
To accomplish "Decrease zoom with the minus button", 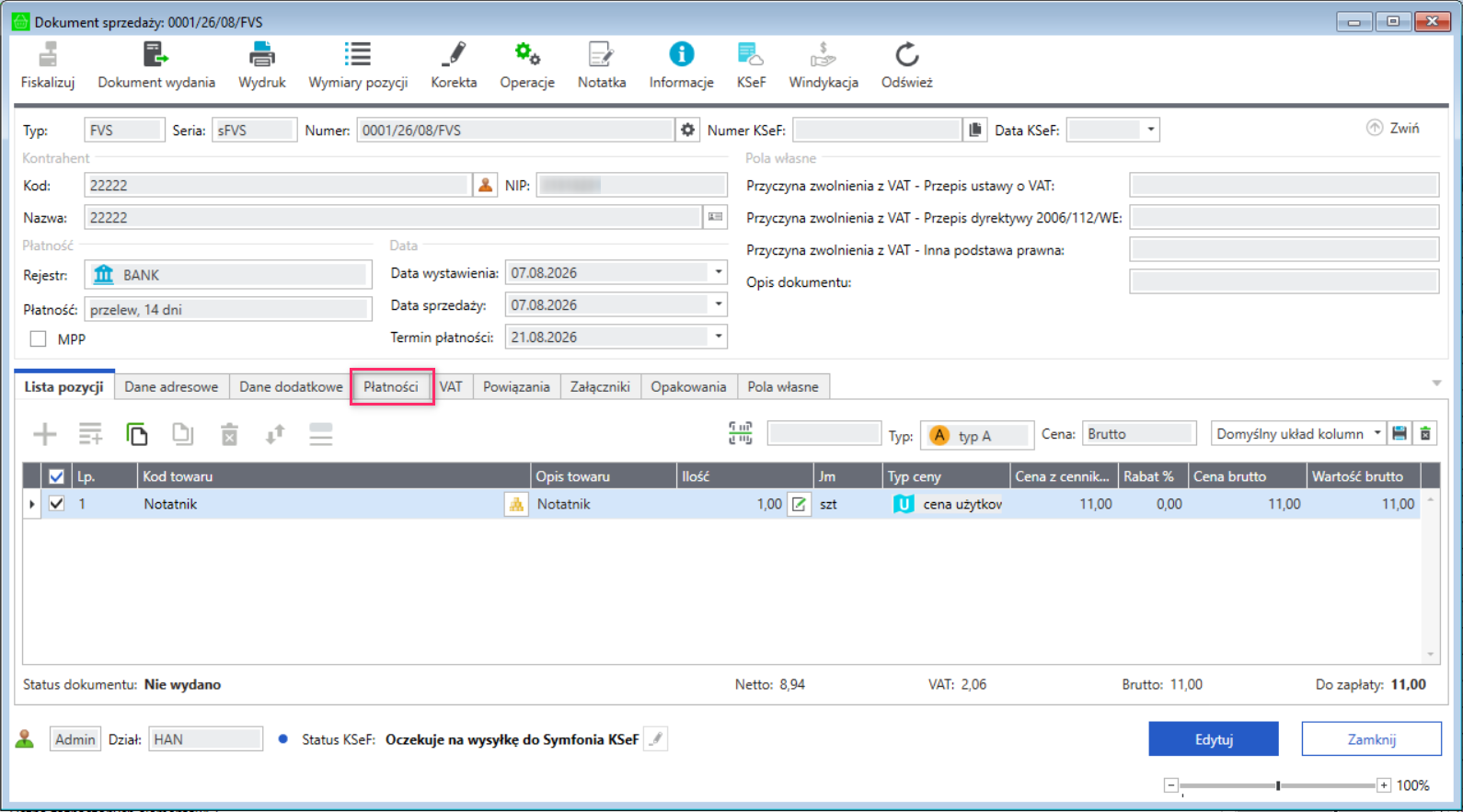I will [x=1170, y=785].
